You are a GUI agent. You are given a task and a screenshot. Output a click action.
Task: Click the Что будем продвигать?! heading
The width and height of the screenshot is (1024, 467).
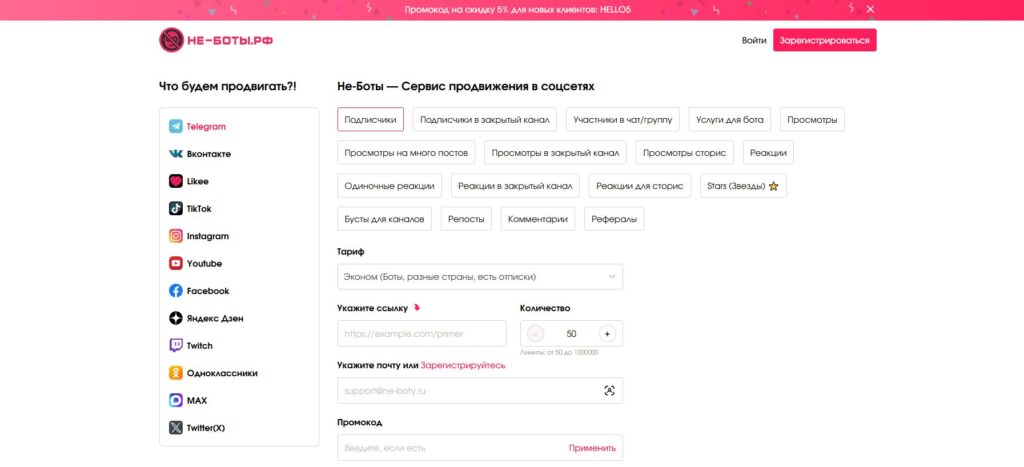(x=227, y=86)
